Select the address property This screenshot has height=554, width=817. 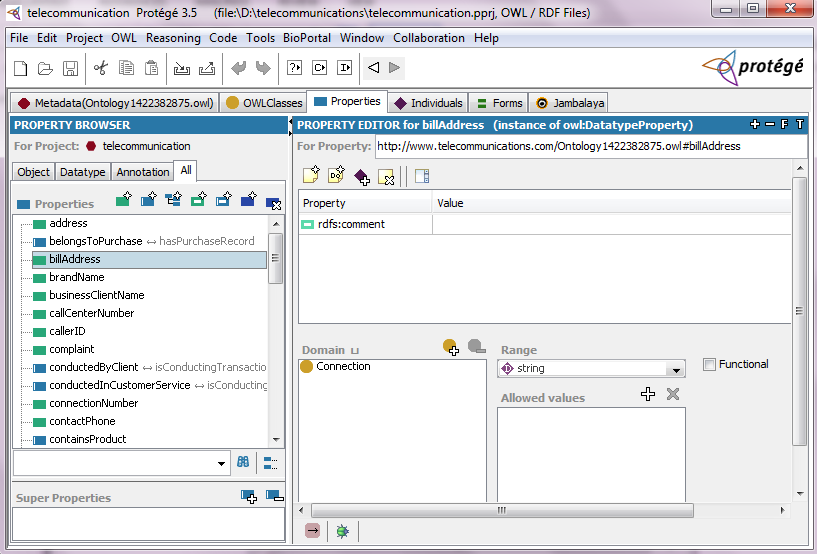pos(68,223)
